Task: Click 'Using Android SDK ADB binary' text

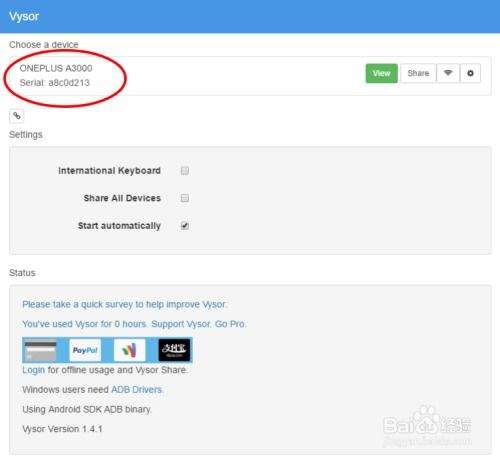Action: (x=87, y=409)
